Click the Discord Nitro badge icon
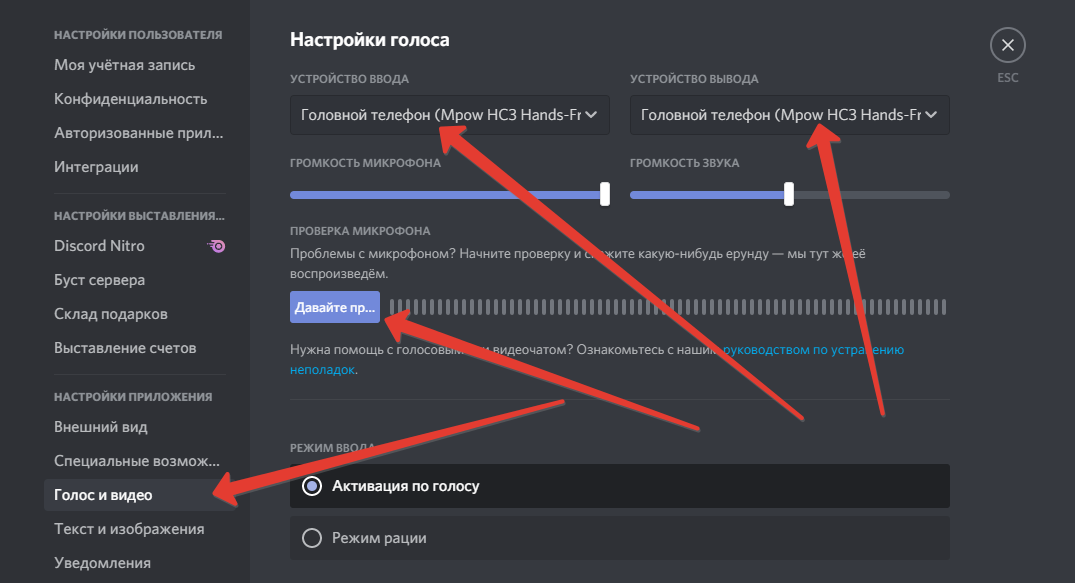Viewport: 1075px width, 583px height. (216, 246)
